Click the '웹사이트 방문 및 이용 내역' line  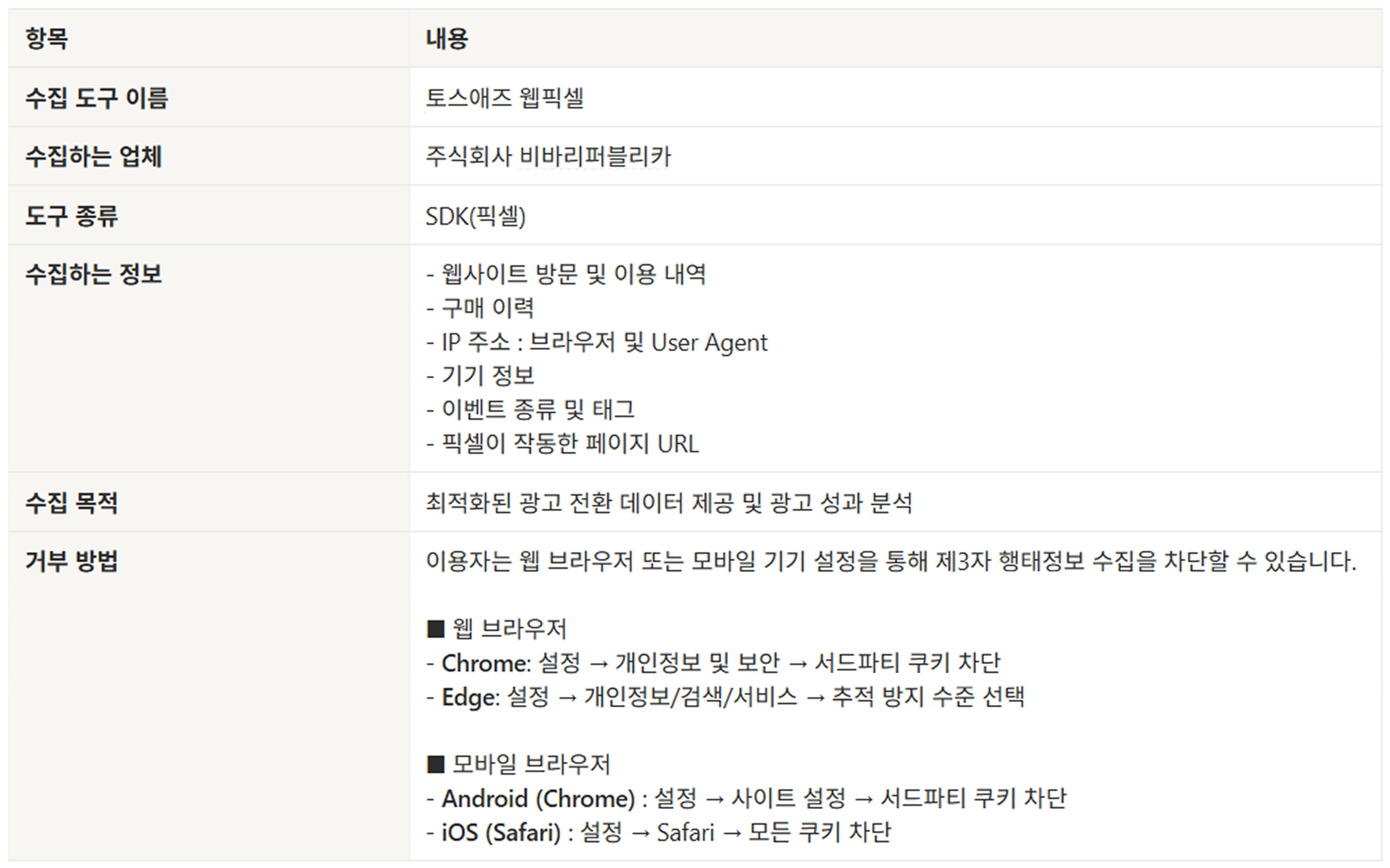point(573,274)
